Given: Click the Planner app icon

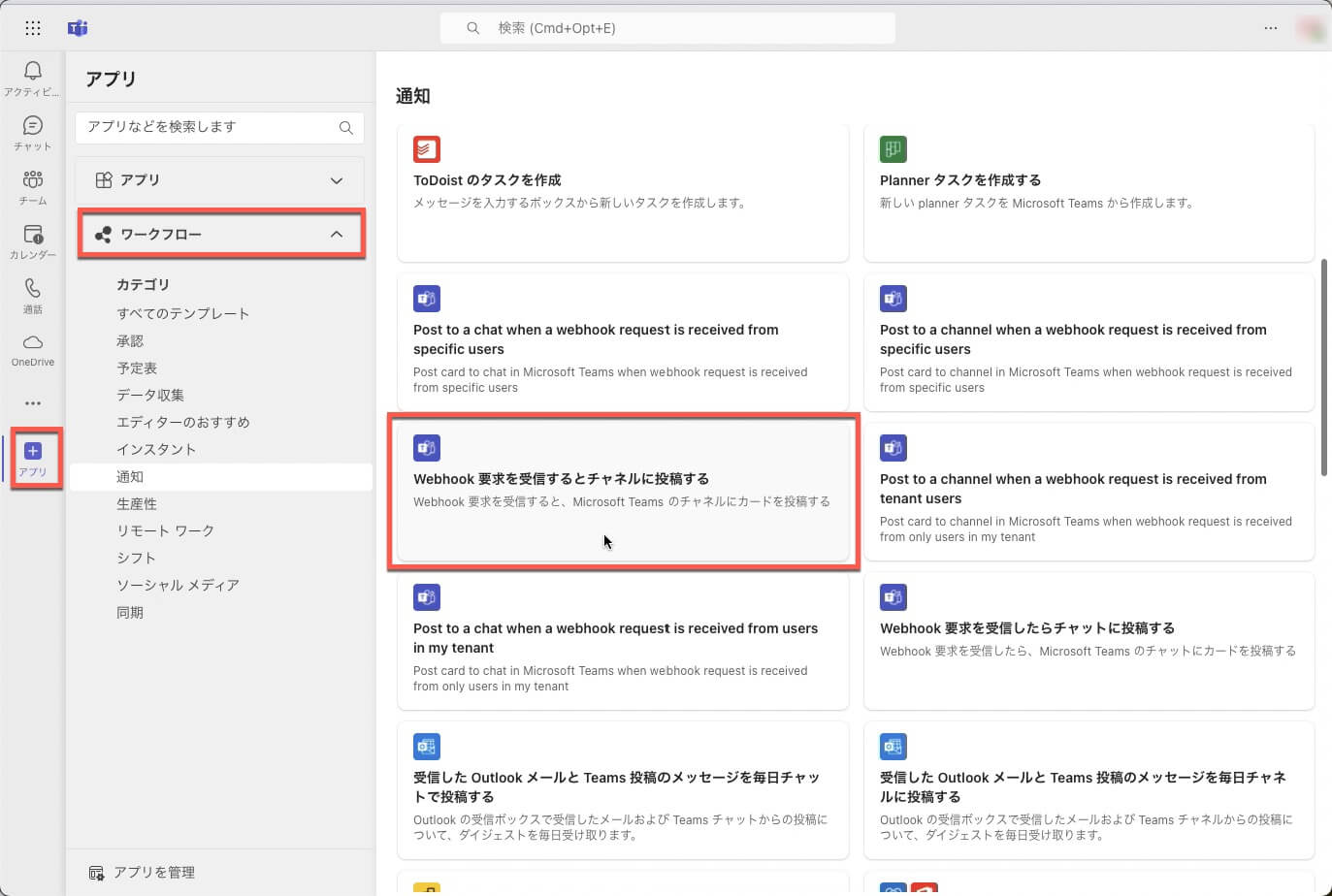Looking at the screenshot, I should [893, 149].
